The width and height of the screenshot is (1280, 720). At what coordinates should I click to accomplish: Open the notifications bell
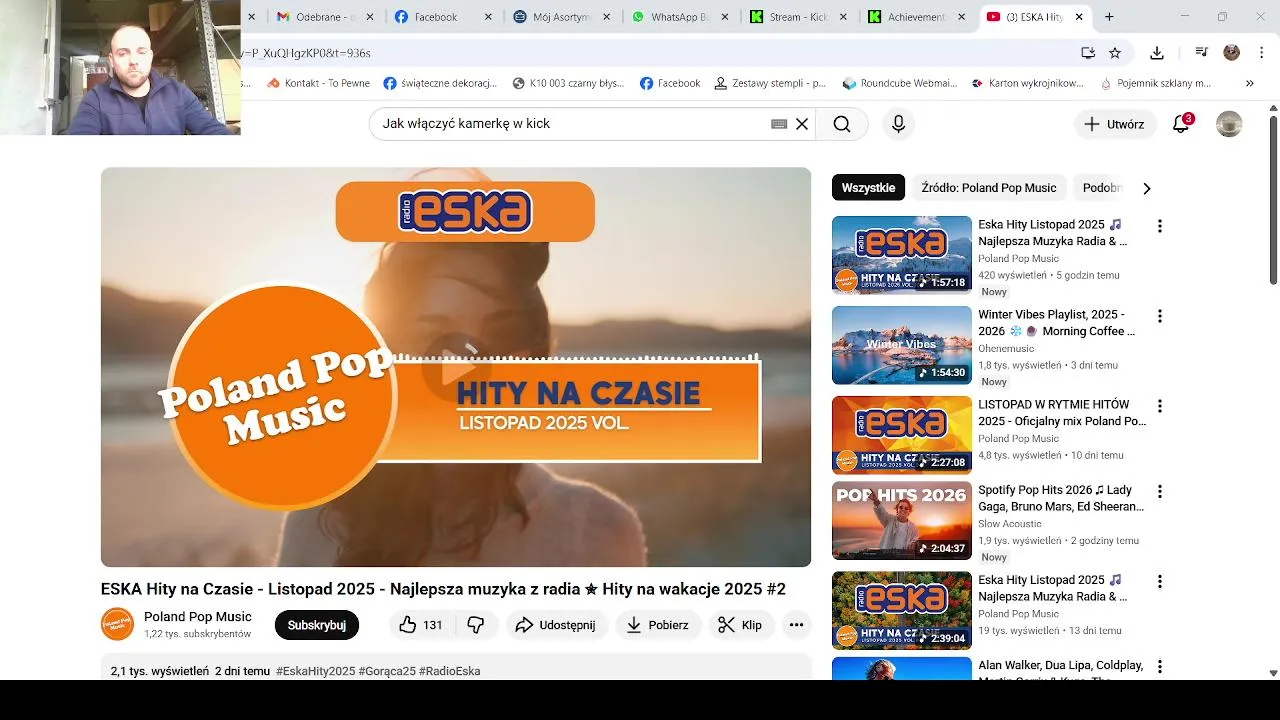coord(1181,124)
